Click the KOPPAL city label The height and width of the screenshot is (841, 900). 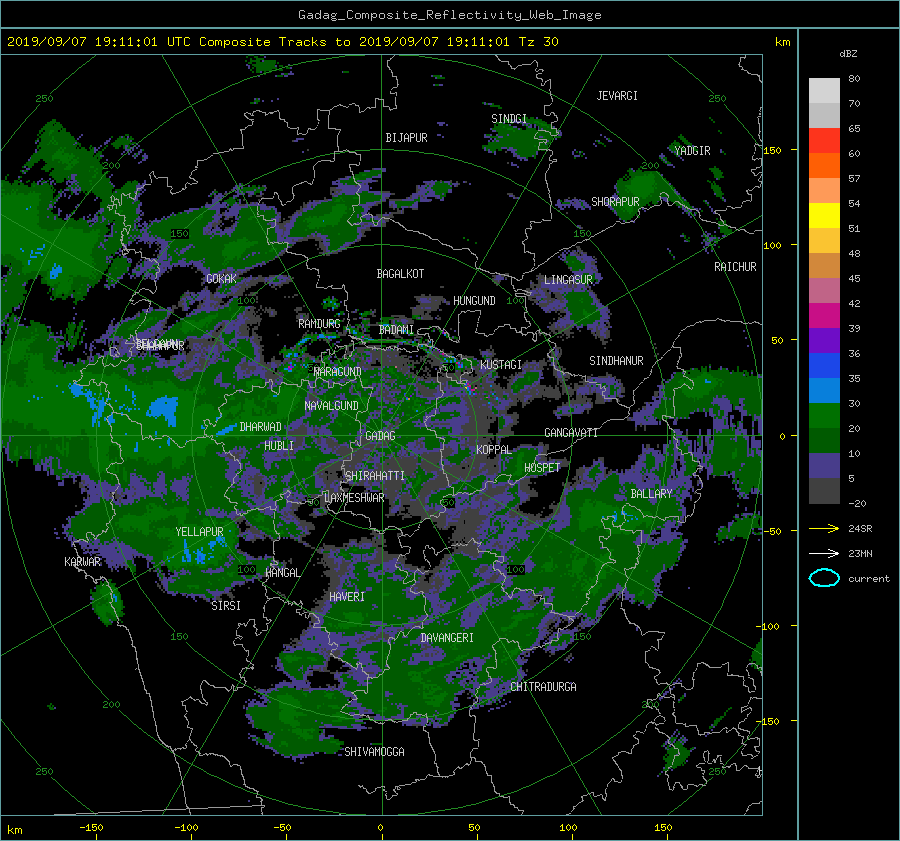[494, 450]
